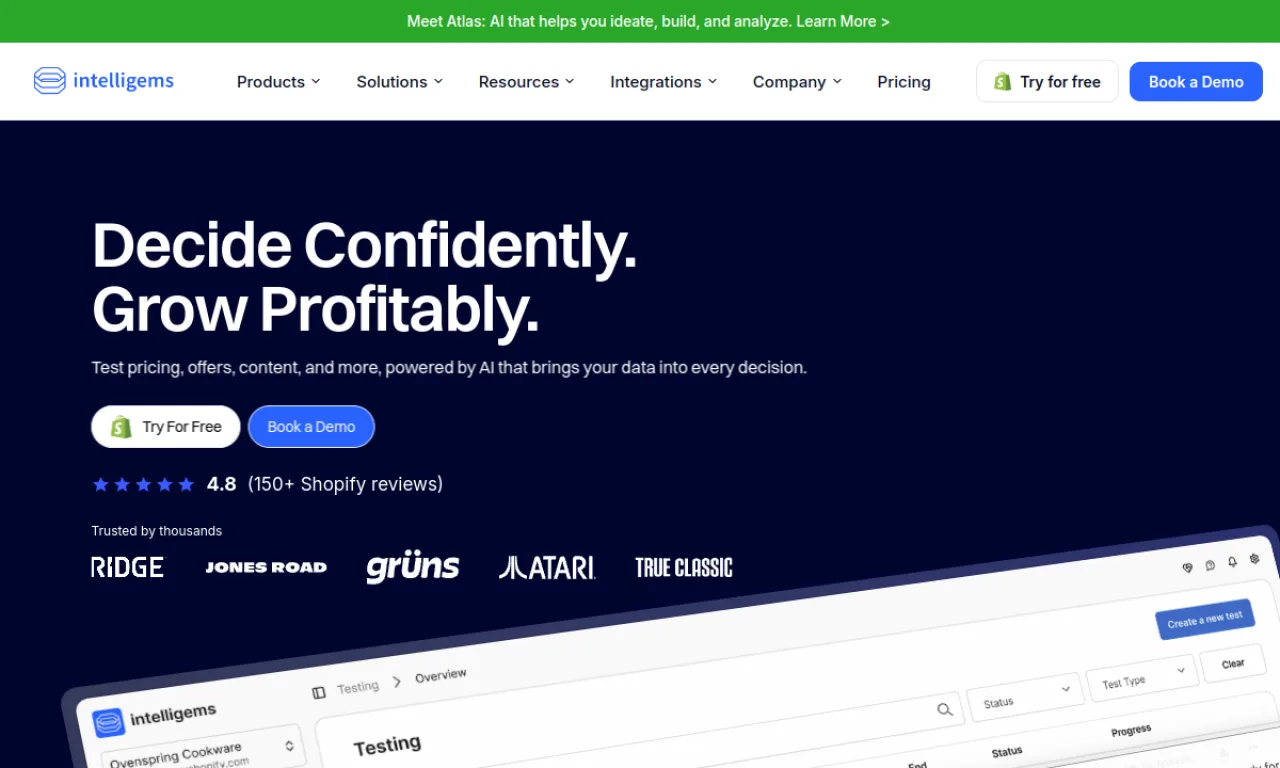Screen dimensions: 1280x768
Task: Click the Progress column header in the preview
Action: click(x=1131, y=731)
